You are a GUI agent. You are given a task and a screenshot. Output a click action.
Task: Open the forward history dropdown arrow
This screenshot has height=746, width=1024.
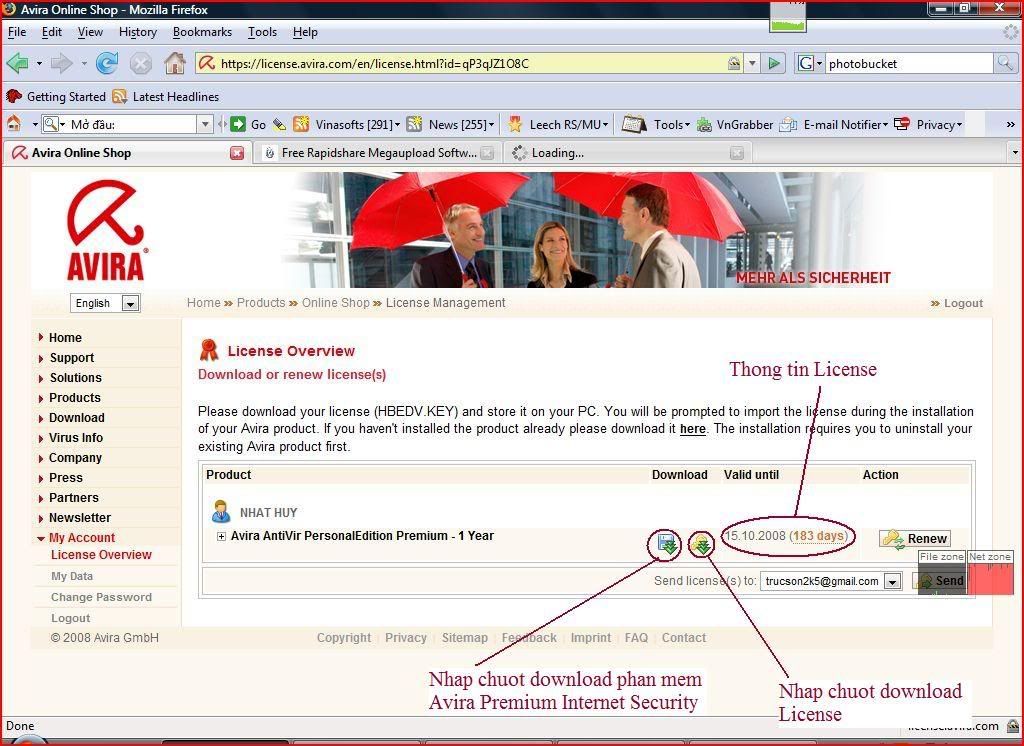[84, 63]
